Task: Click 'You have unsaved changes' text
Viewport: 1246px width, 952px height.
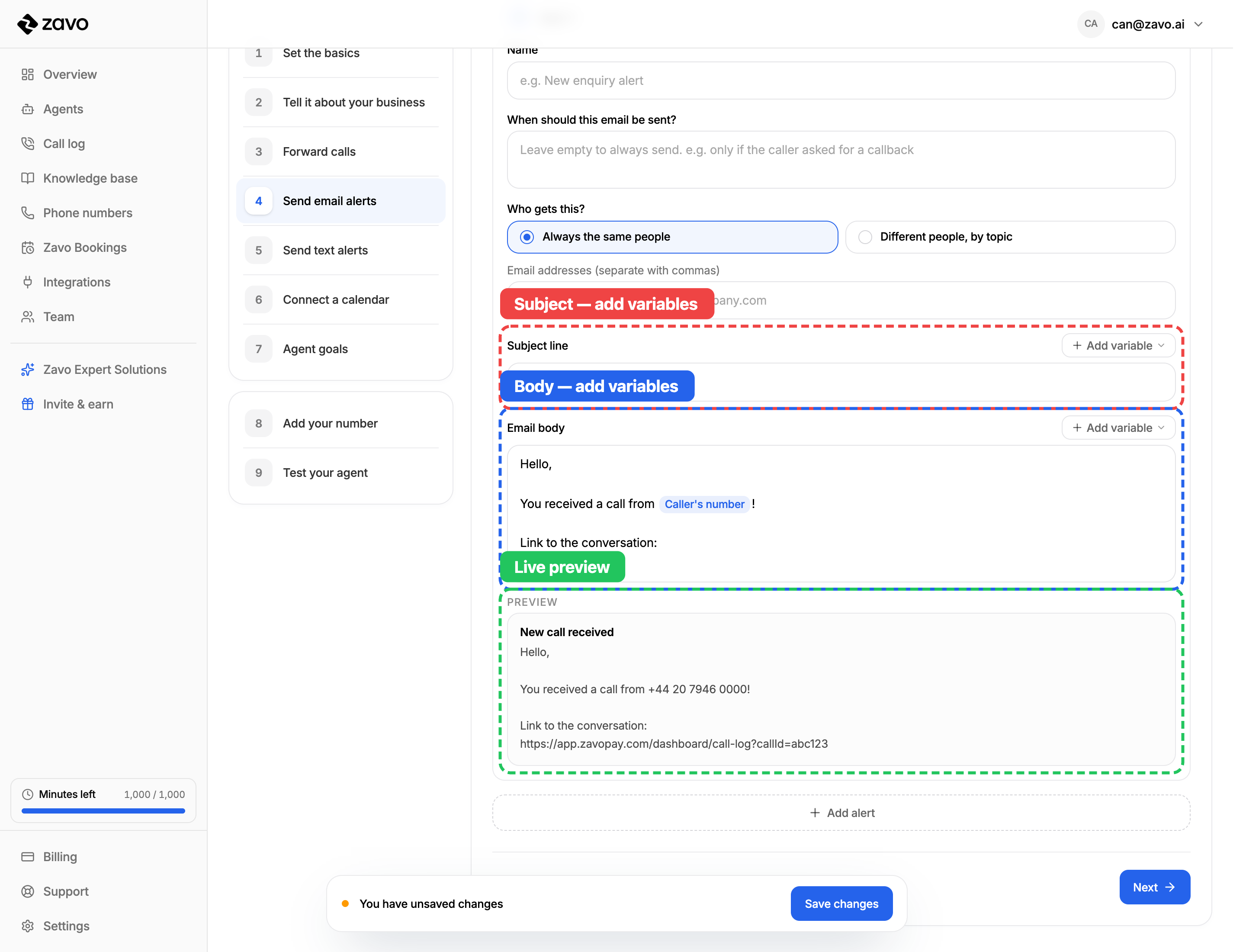Action: [431, 904]
